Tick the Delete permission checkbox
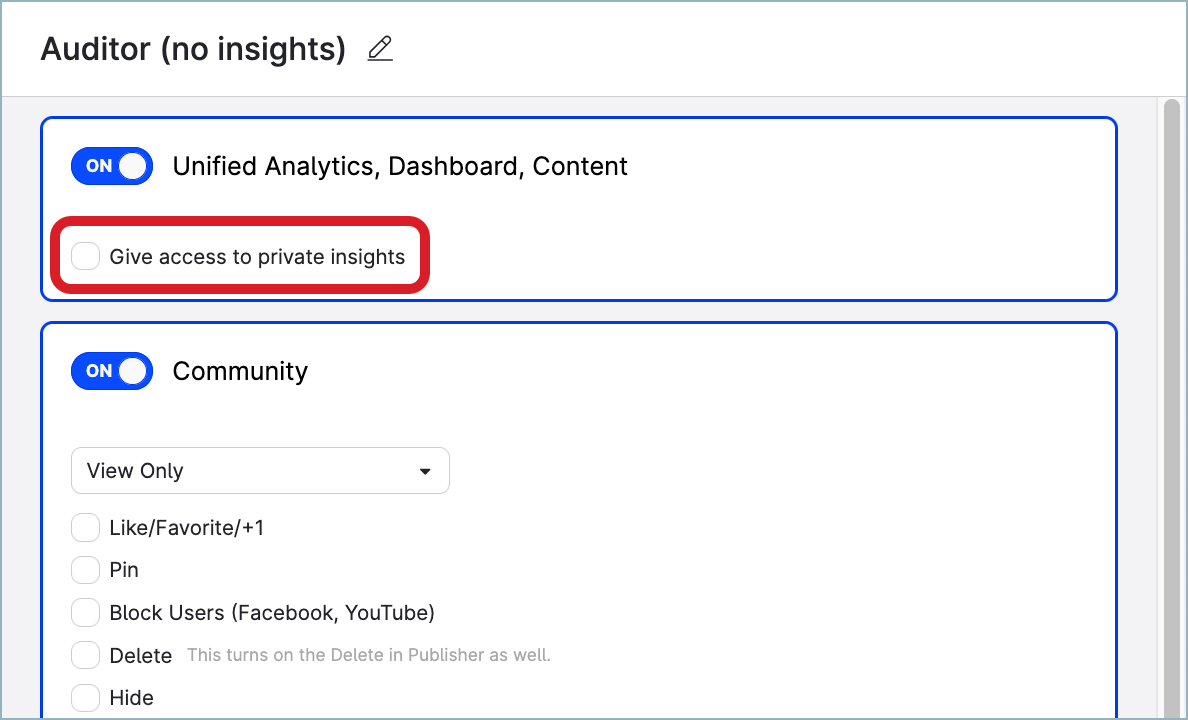 point(86,655)
